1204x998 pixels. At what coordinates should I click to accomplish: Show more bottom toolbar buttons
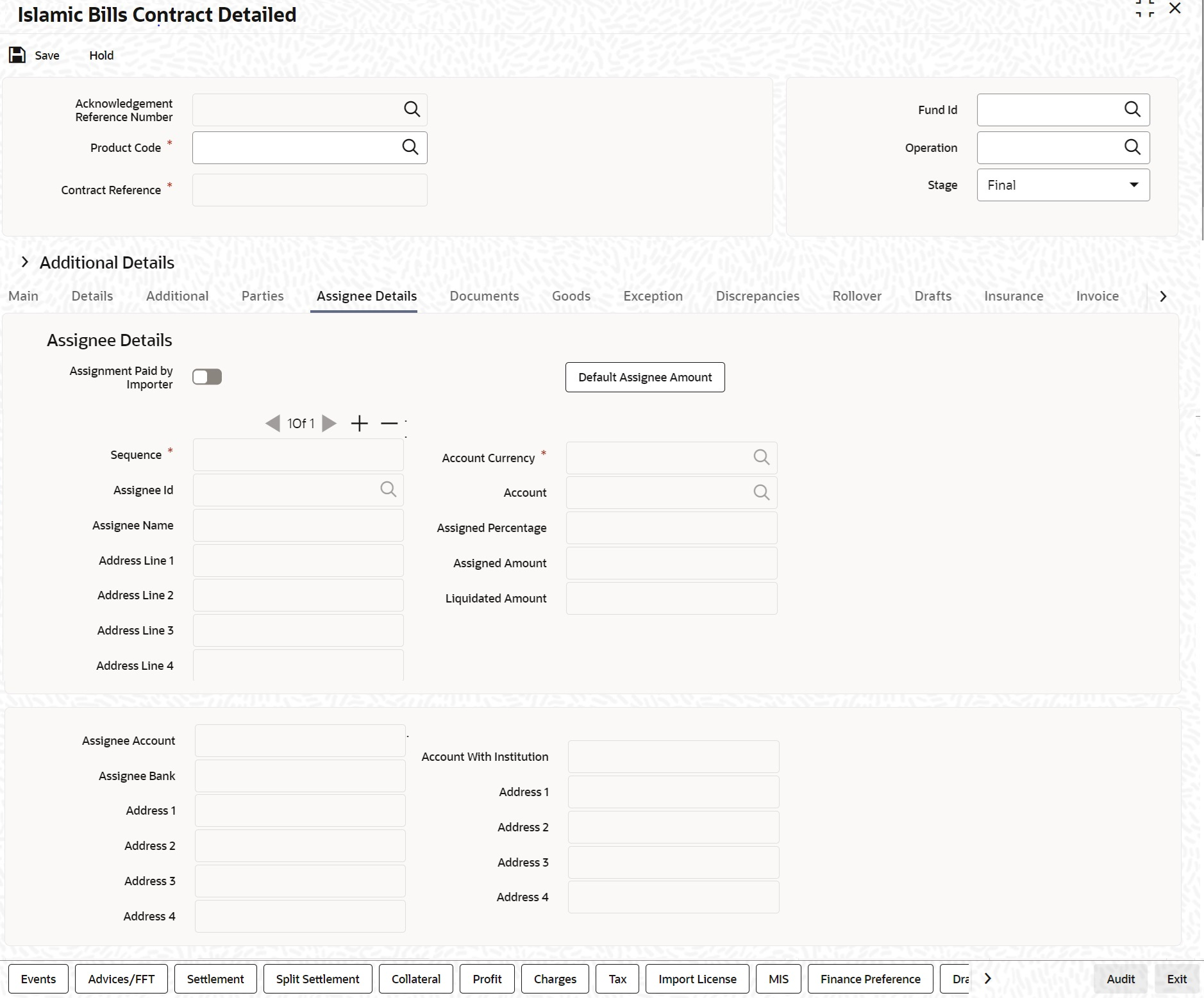pos(988,979)
